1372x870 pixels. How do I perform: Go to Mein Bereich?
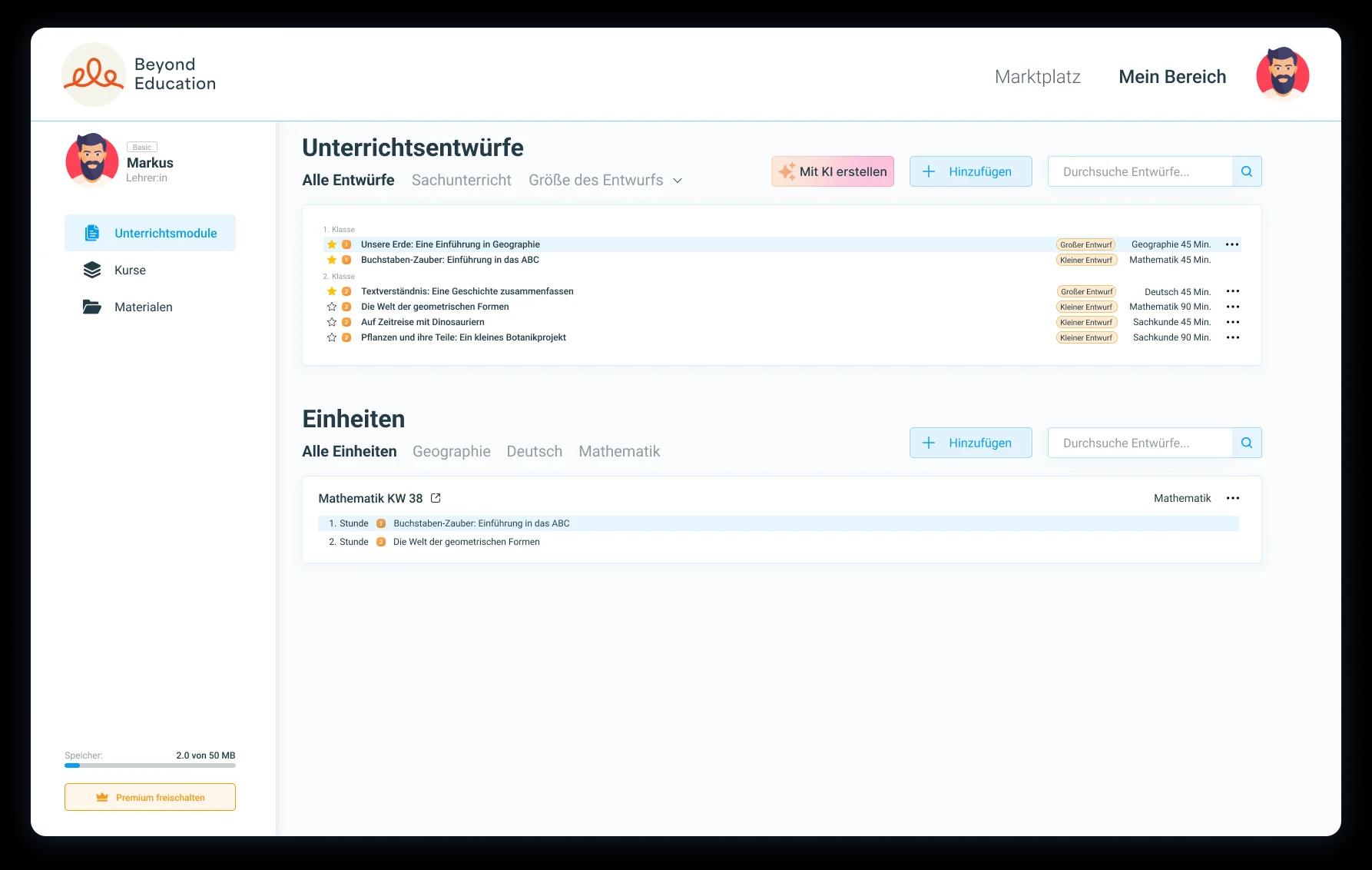click(x=1172, y=77)
